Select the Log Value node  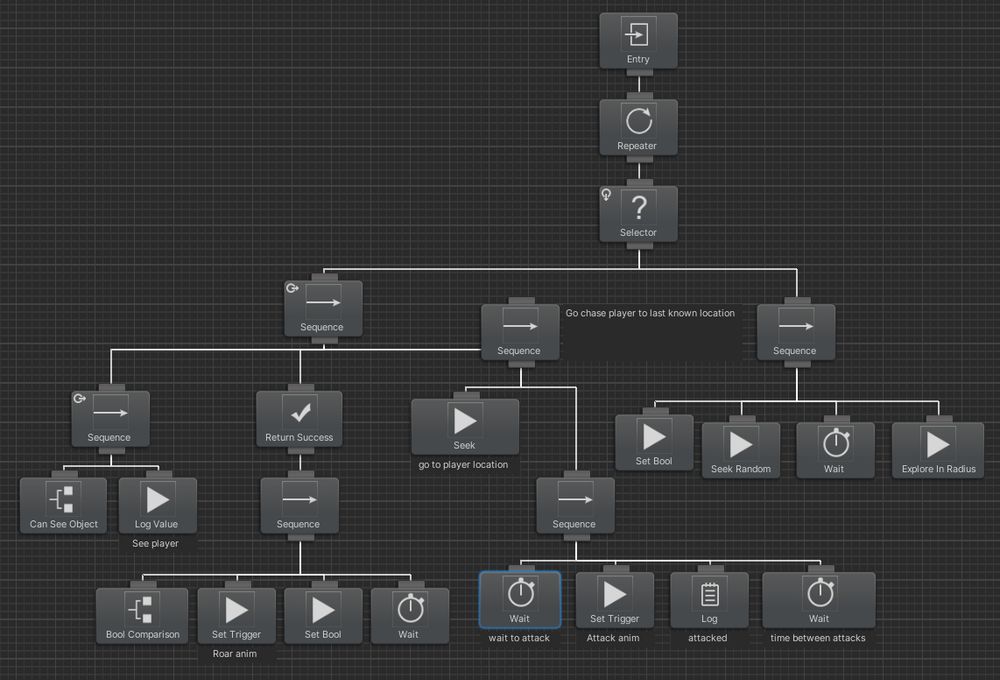point(158,506)
